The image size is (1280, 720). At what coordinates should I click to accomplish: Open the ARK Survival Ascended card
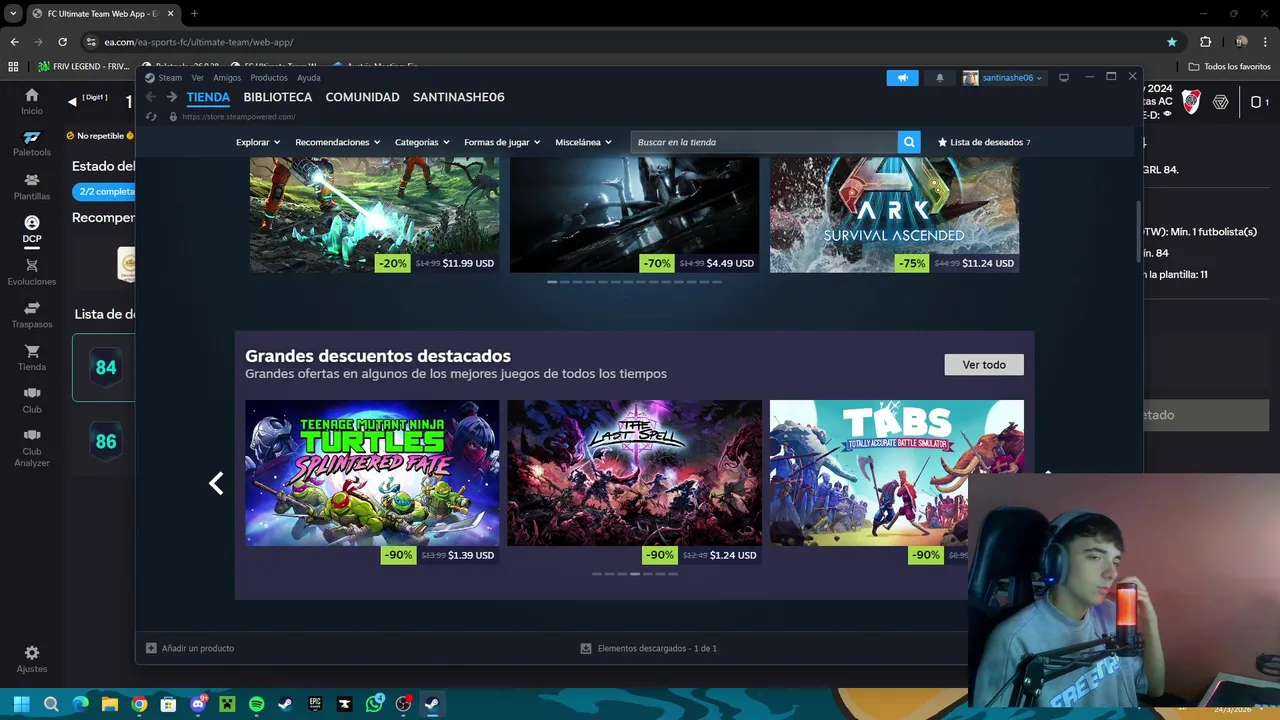[x=895, y=214]
